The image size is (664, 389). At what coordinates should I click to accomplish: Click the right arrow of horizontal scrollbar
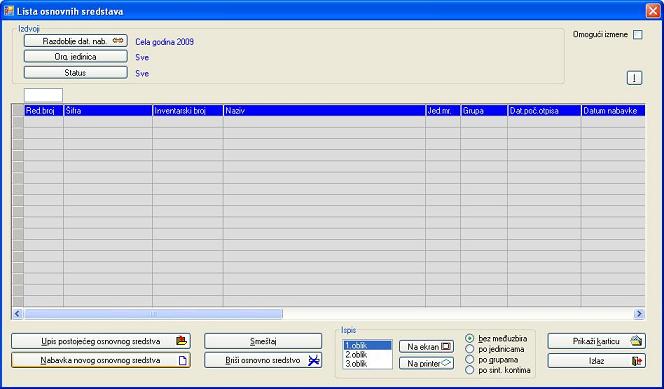click(x=639, y=314)
